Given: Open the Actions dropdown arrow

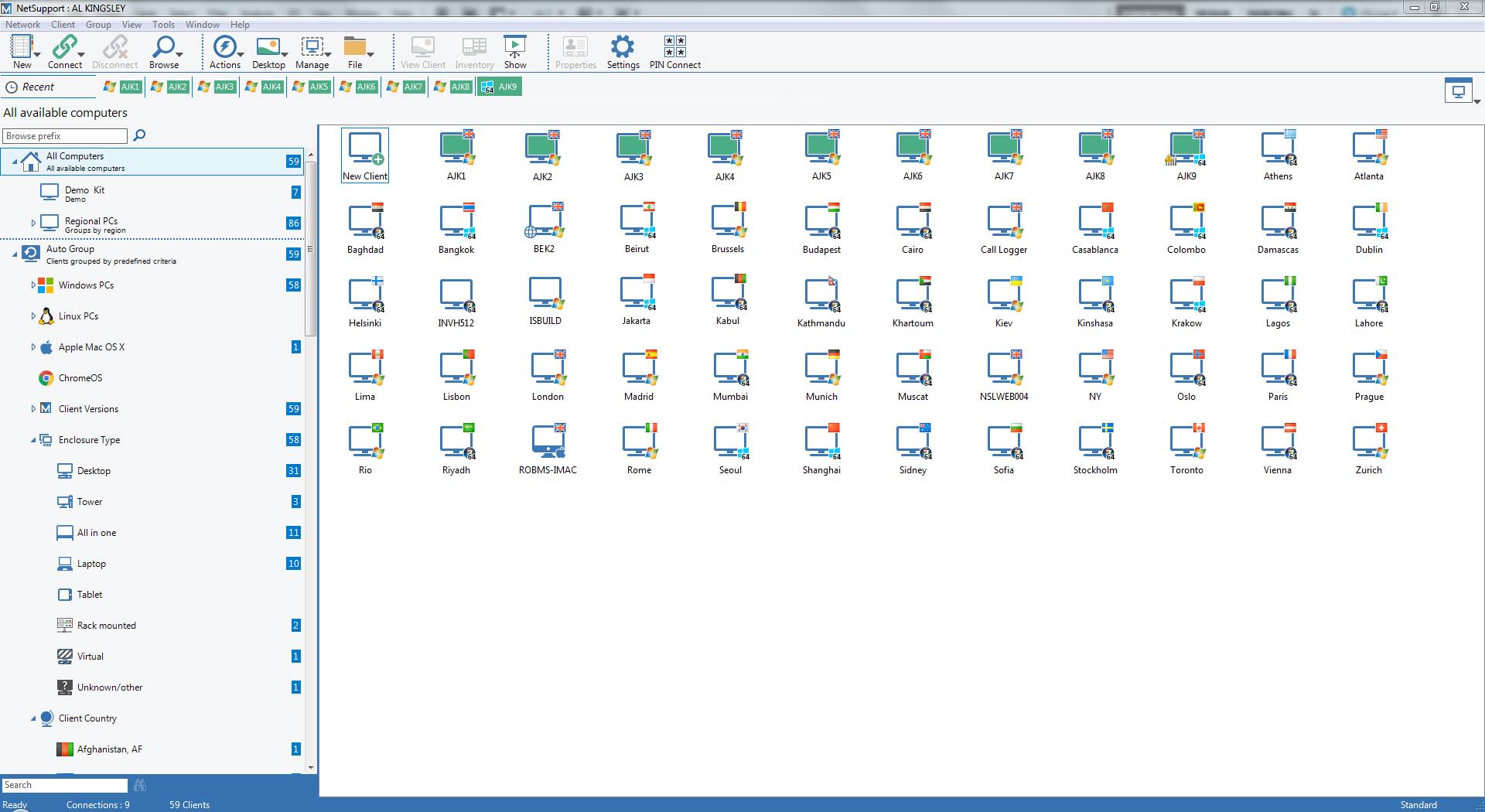Looking at the screenshot, I should [x=241, y=54].
